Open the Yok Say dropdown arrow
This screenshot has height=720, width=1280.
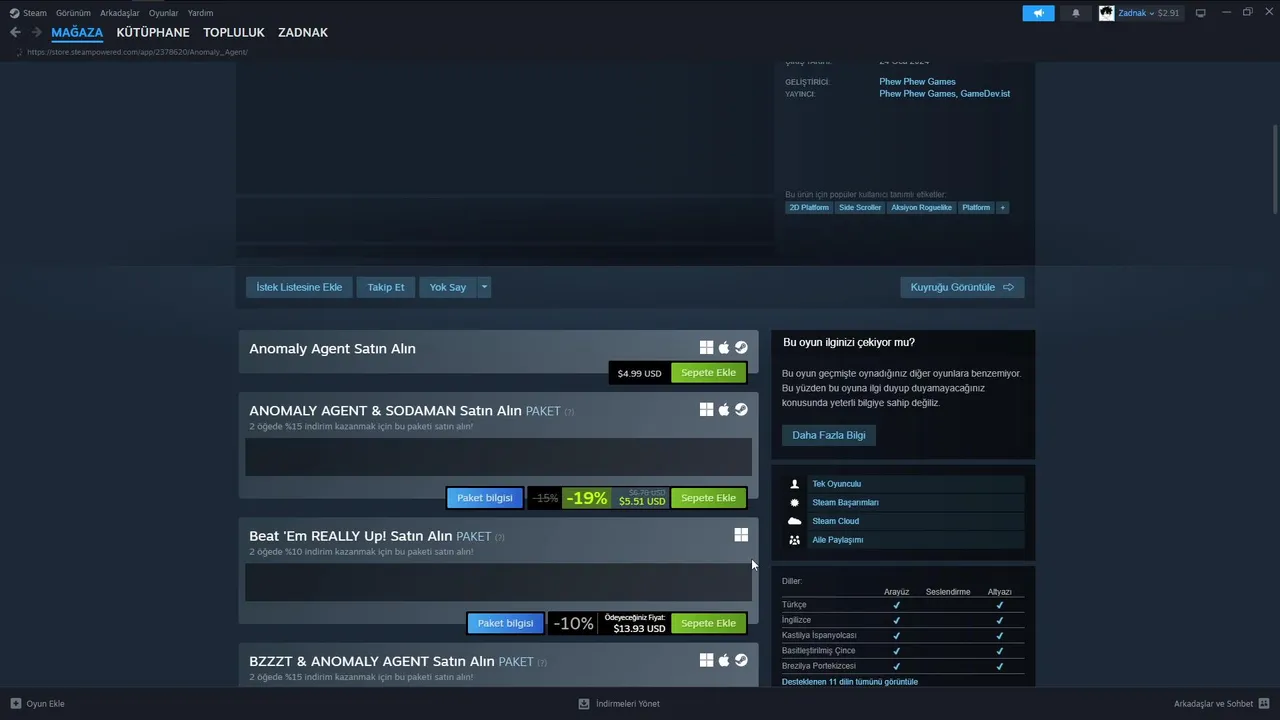(x=484, y=287)
